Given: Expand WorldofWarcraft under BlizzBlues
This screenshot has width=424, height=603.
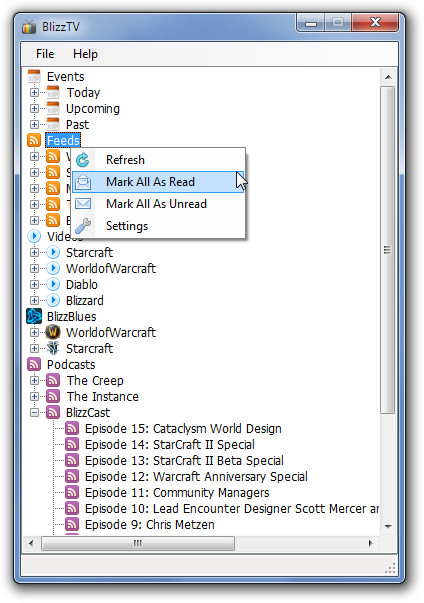Looking at the screenshot, I should pyautogui.click(x=34, y=332).
